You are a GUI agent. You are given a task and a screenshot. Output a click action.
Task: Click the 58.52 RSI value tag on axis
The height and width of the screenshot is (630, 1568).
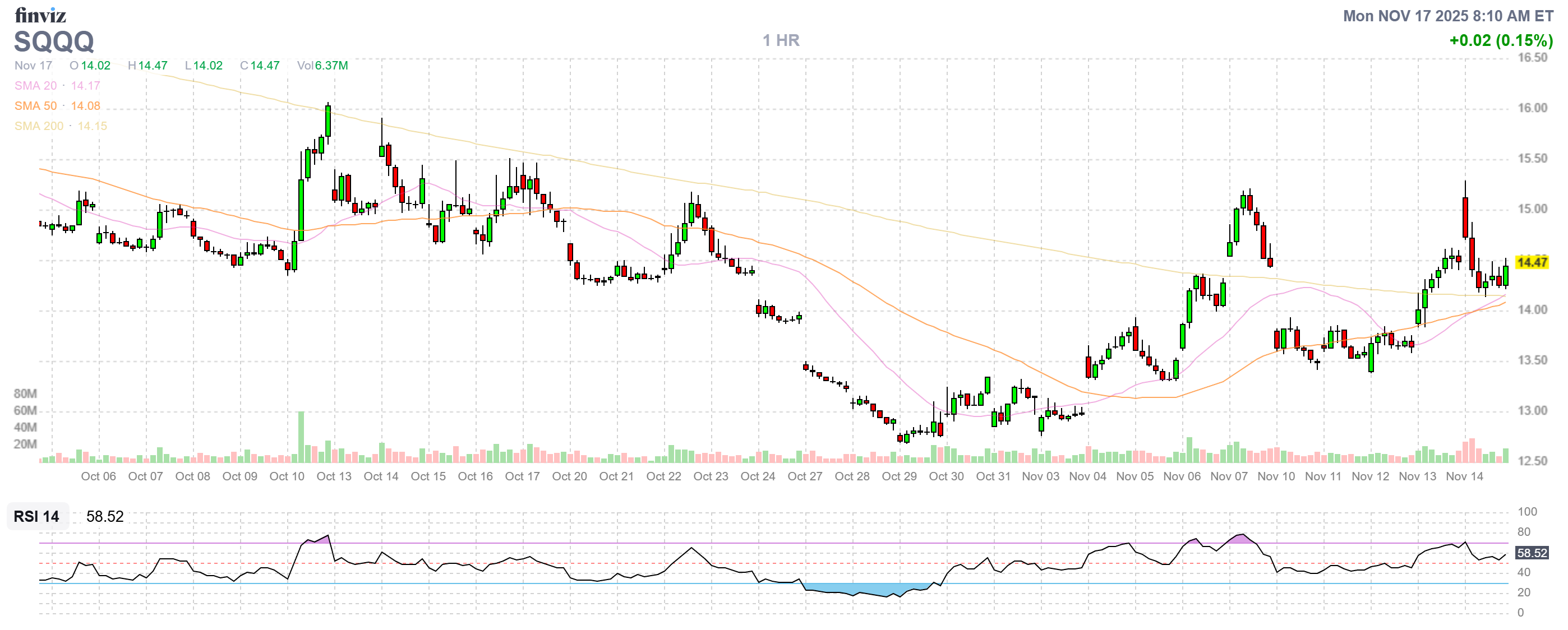(x=1531, y=553)
